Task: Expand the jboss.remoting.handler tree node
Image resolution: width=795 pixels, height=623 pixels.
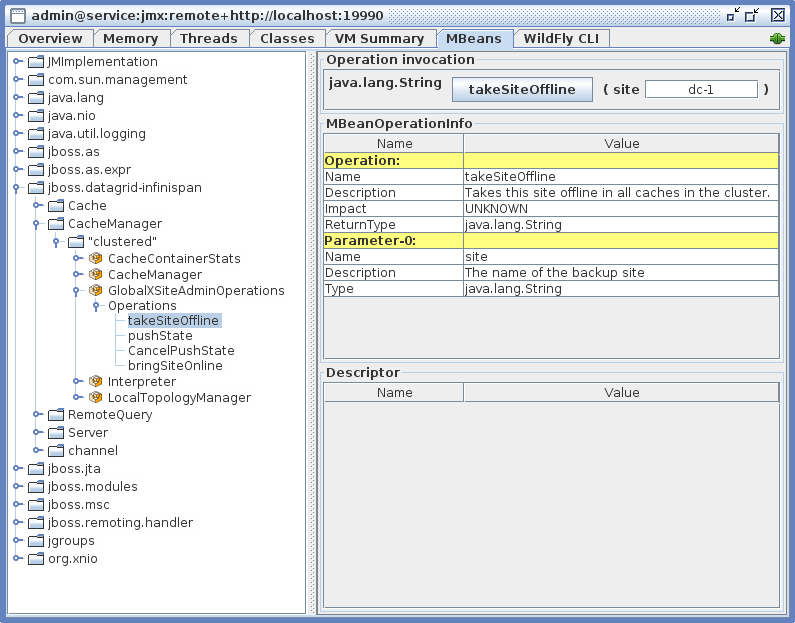Action: point(17,522)
